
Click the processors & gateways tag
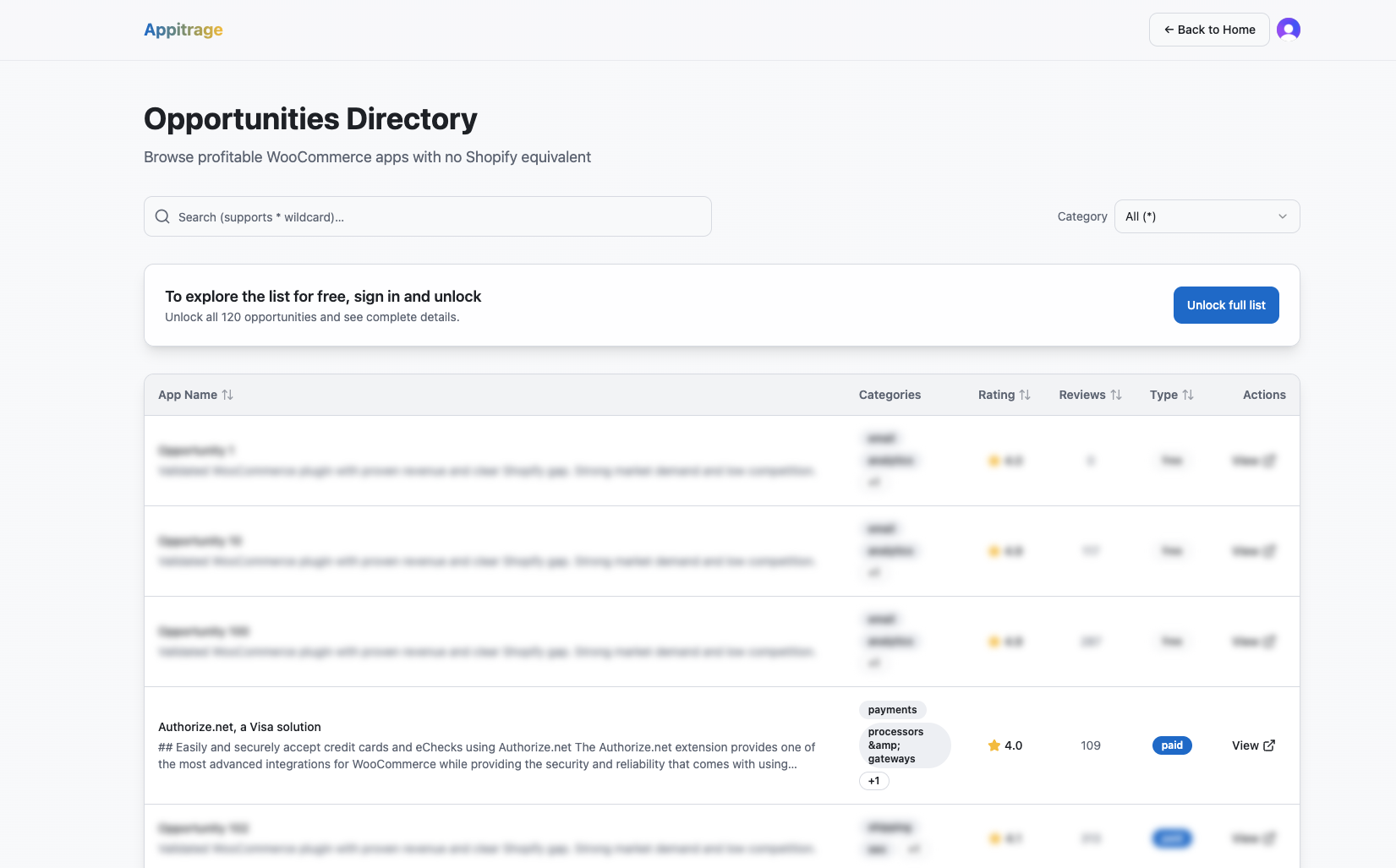(905, 745)
